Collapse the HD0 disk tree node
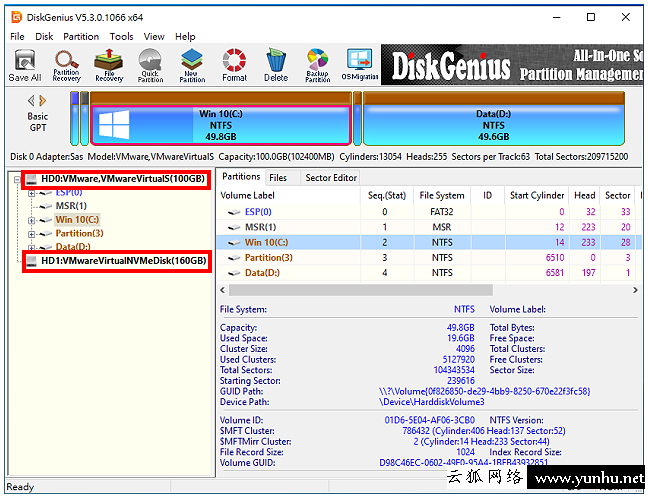Image resolution: width=648 pixels, height=500 pixels. (x=17, y=179)
